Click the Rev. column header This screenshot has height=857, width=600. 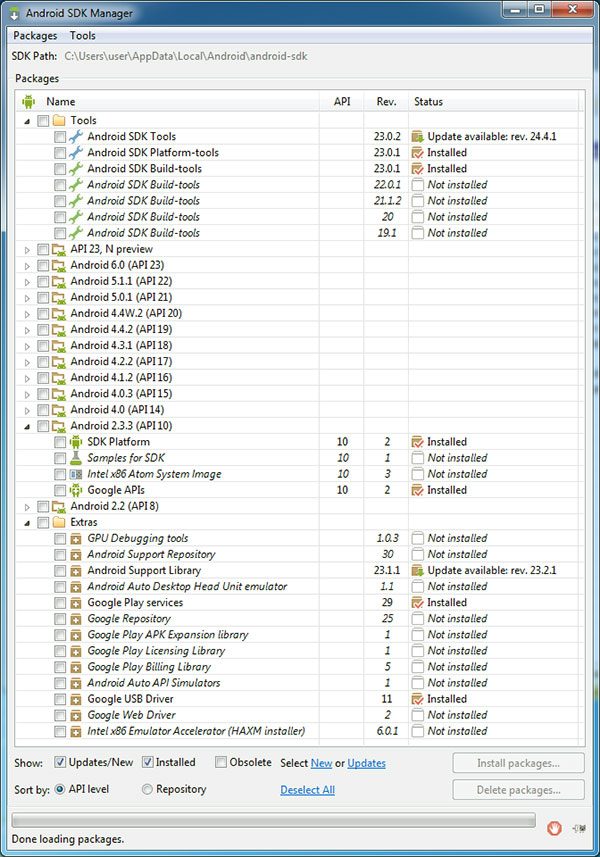(386, 102)
